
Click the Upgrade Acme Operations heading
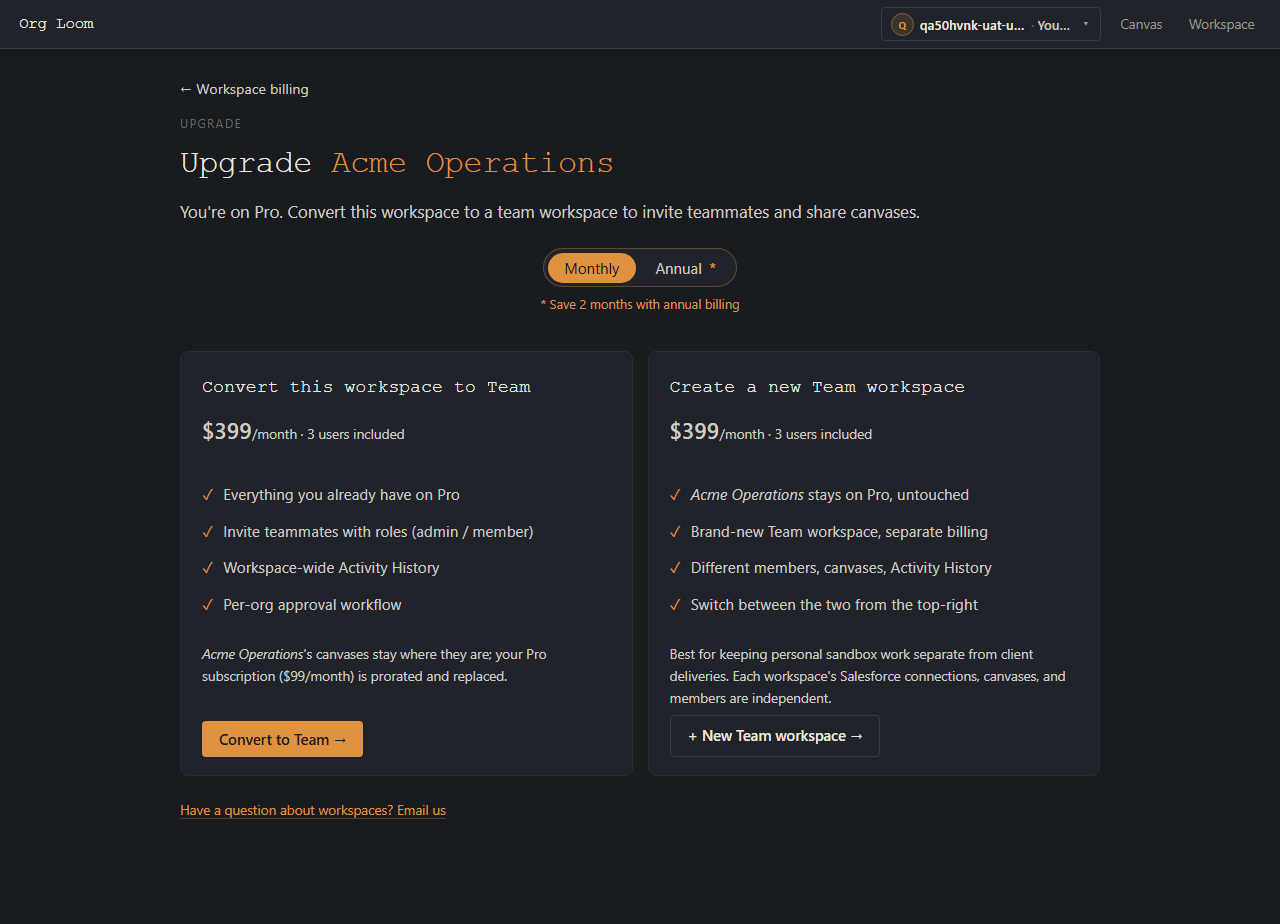pyautogui.click(x=397, y=163)
